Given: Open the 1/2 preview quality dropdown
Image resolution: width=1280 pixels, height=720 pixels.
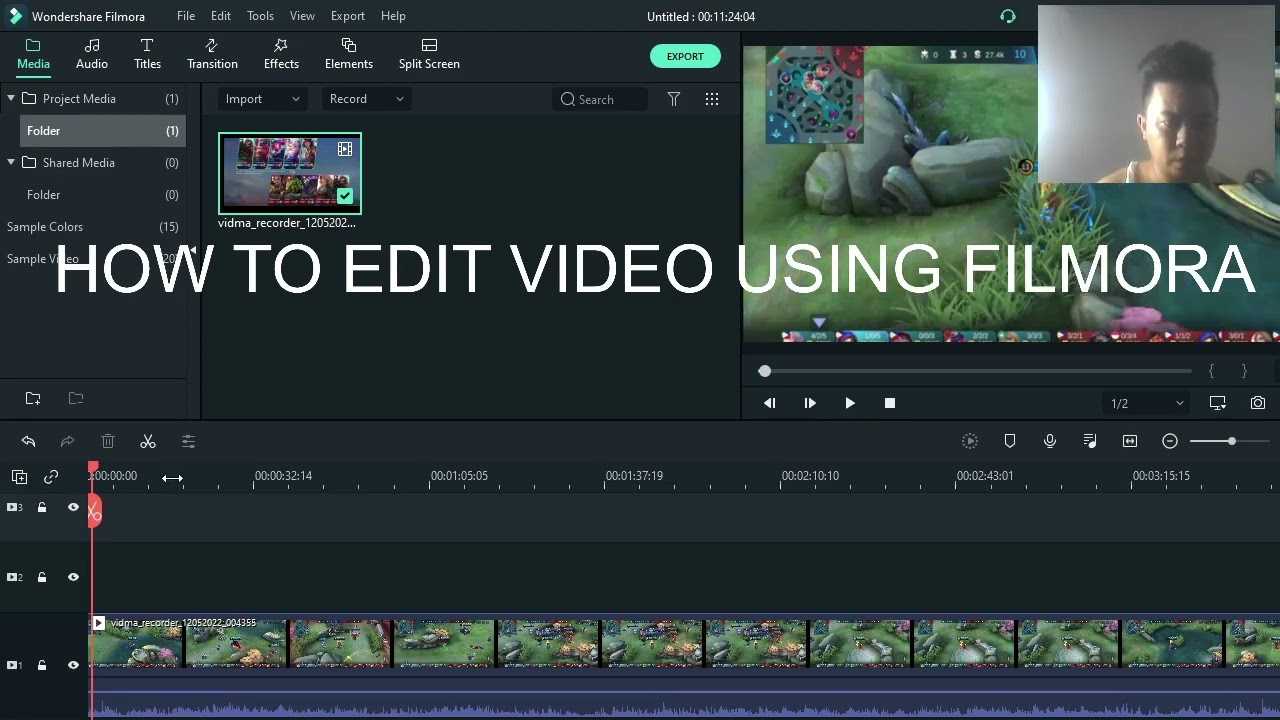Looking at the screenshot, I should point(1147,403).
